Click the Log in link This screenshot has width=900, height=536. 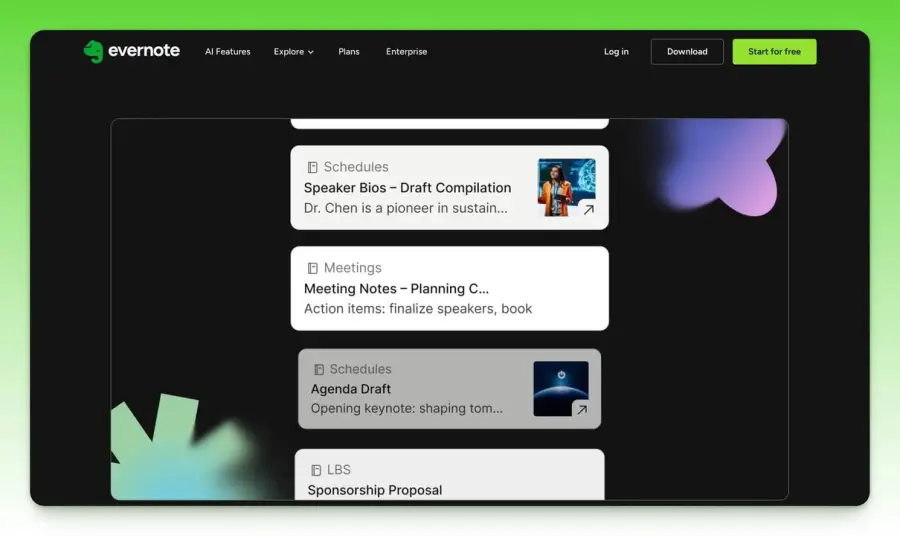tap(616, 52)
